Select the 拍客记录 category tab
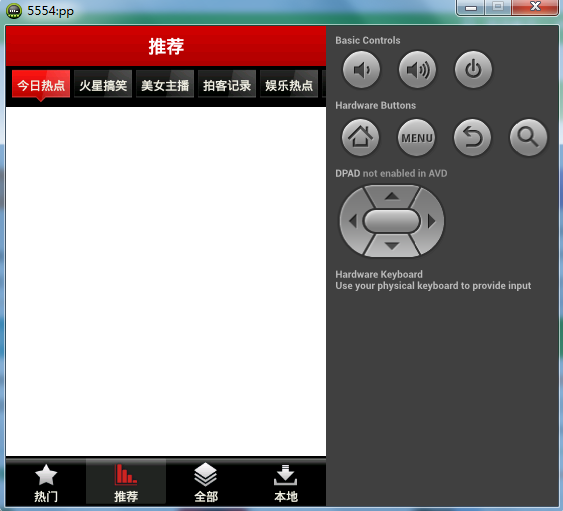563x511 pixels. click(x=227, y=85)
